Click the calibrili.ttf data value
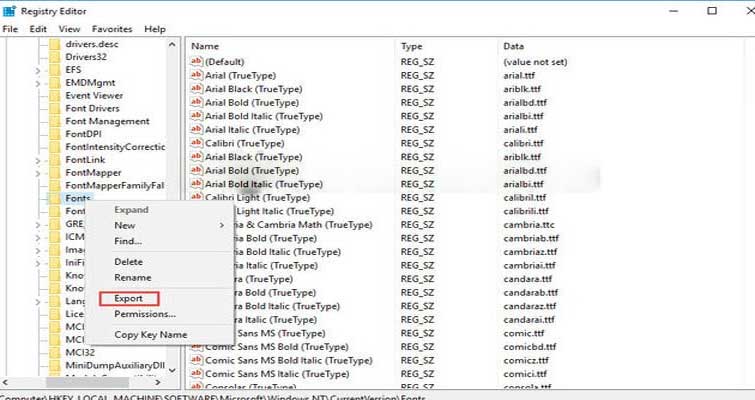755x400 pixels. pyautogui.click(x=526, y=211)
